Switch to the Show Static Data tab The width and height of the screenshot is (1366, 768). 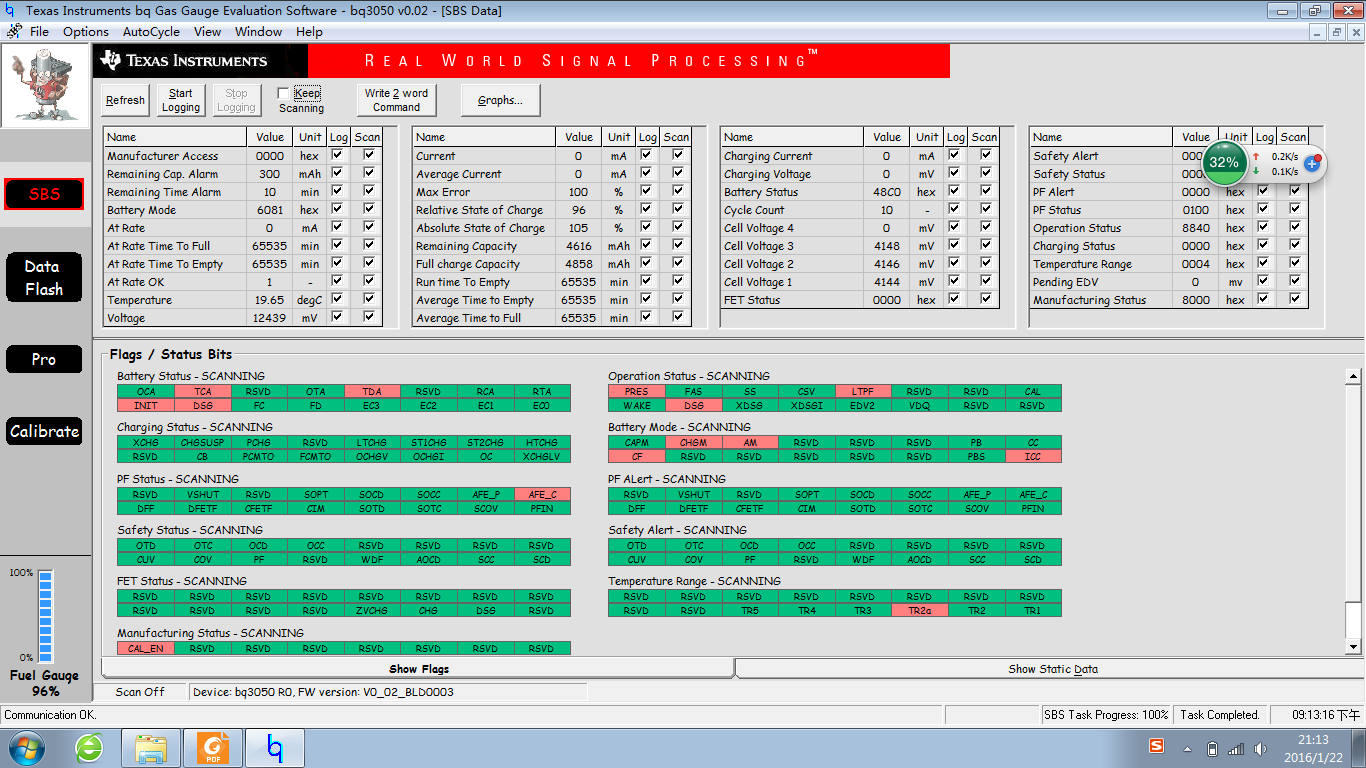point(1052,669)
